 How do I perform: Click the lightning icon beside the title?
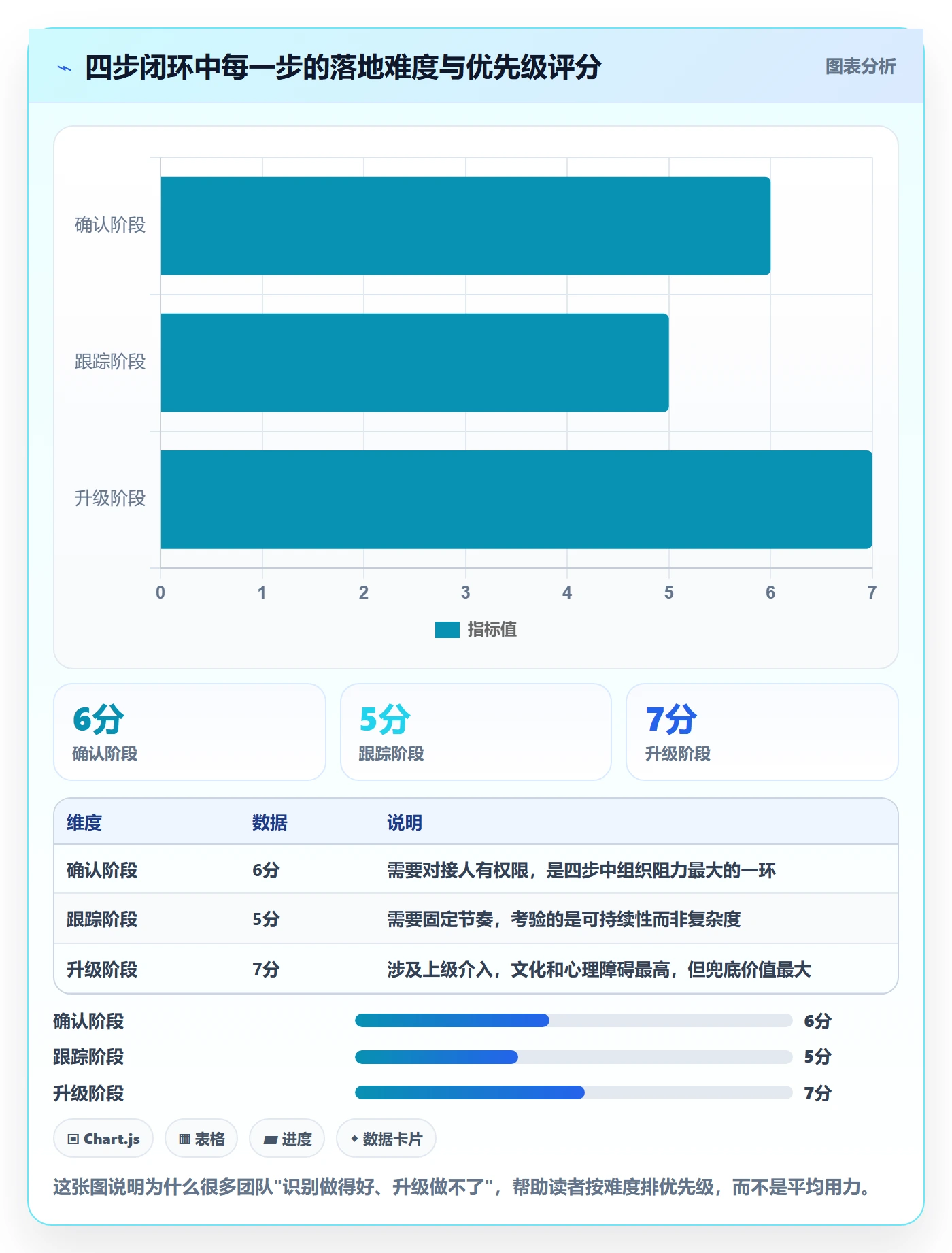pos(65,68)
